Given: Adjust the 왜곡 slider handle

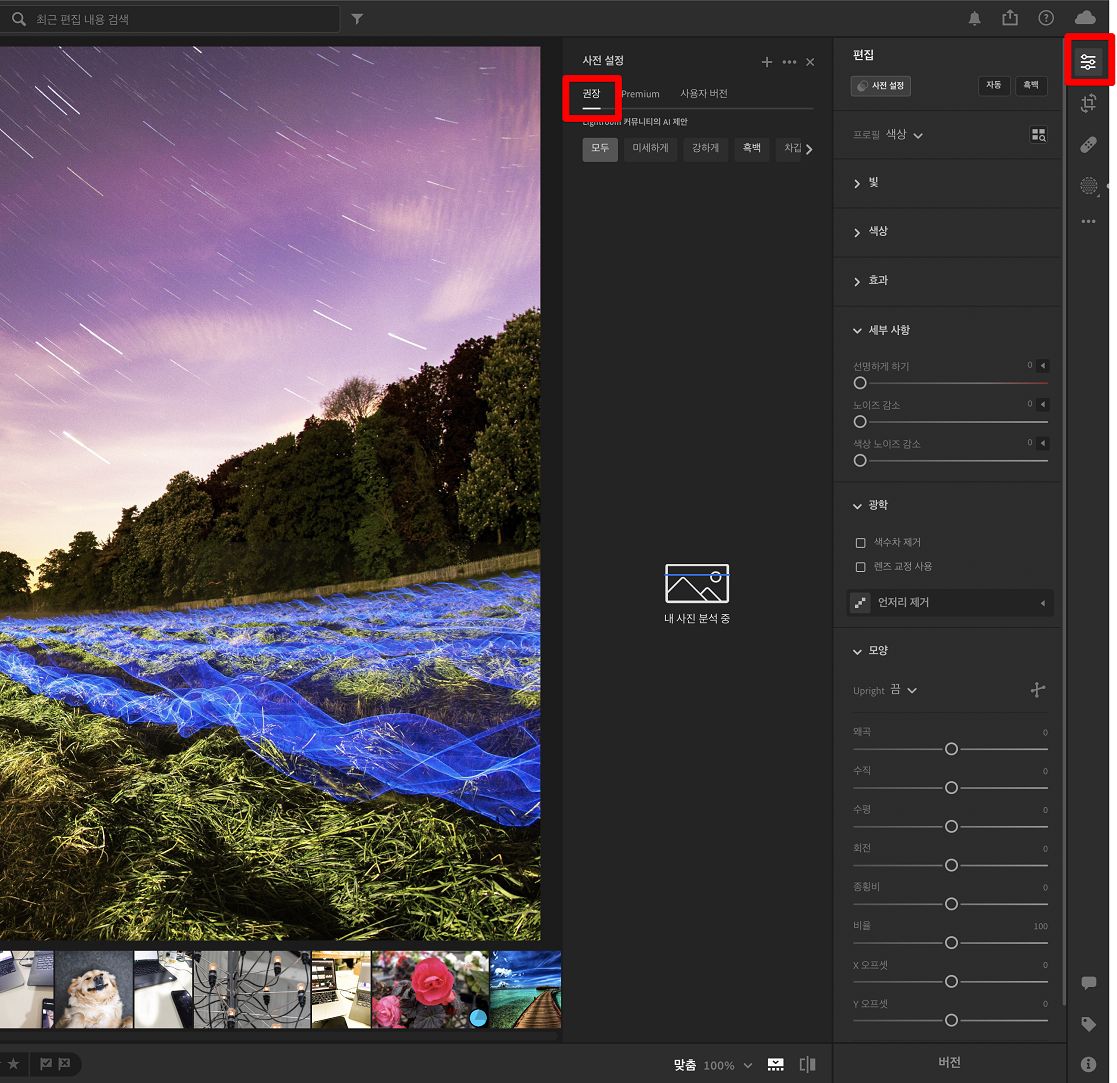Looking at the screenshot, I should click(951, 749).
